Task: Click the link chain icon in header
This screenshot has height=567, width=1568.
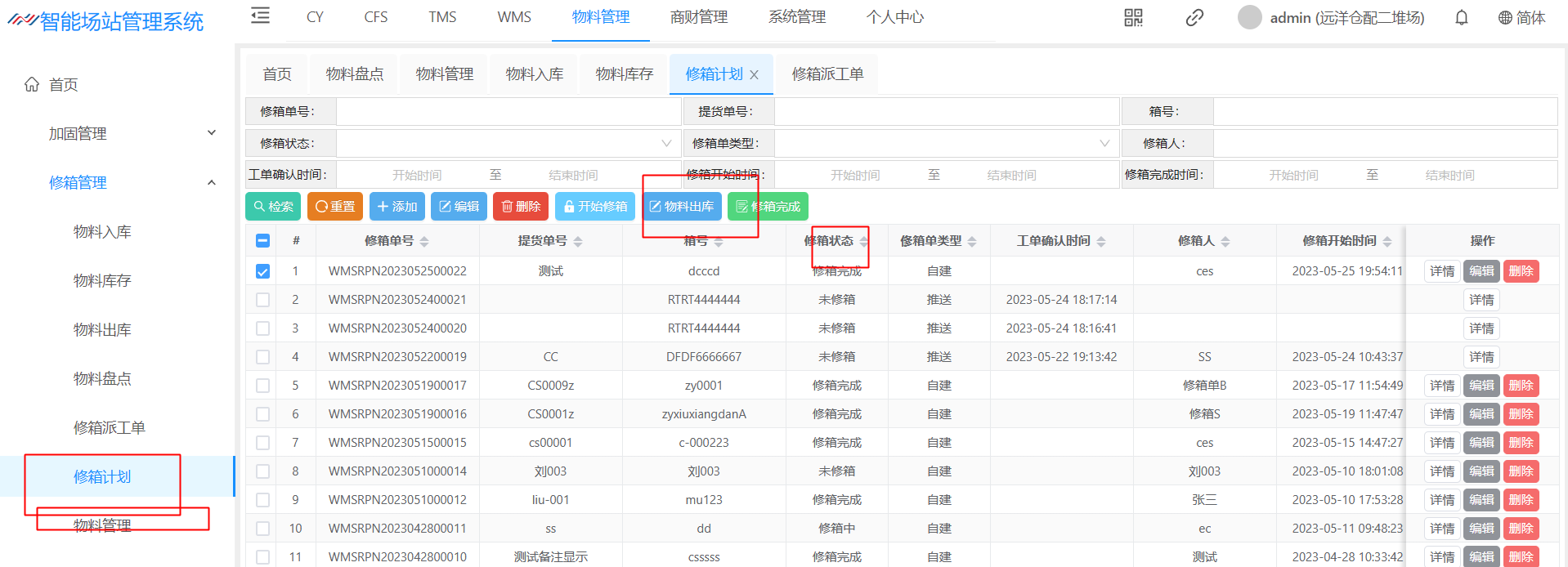Action: click(x=1194, y=17)
